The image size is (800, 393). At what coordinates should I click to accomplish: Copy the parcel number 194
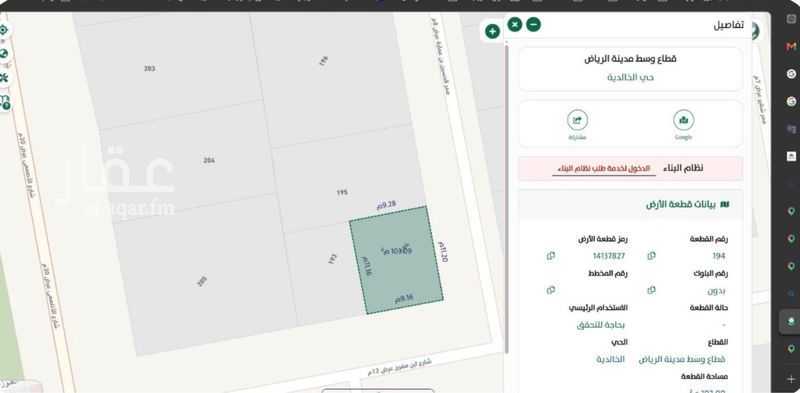pos(652,256)
